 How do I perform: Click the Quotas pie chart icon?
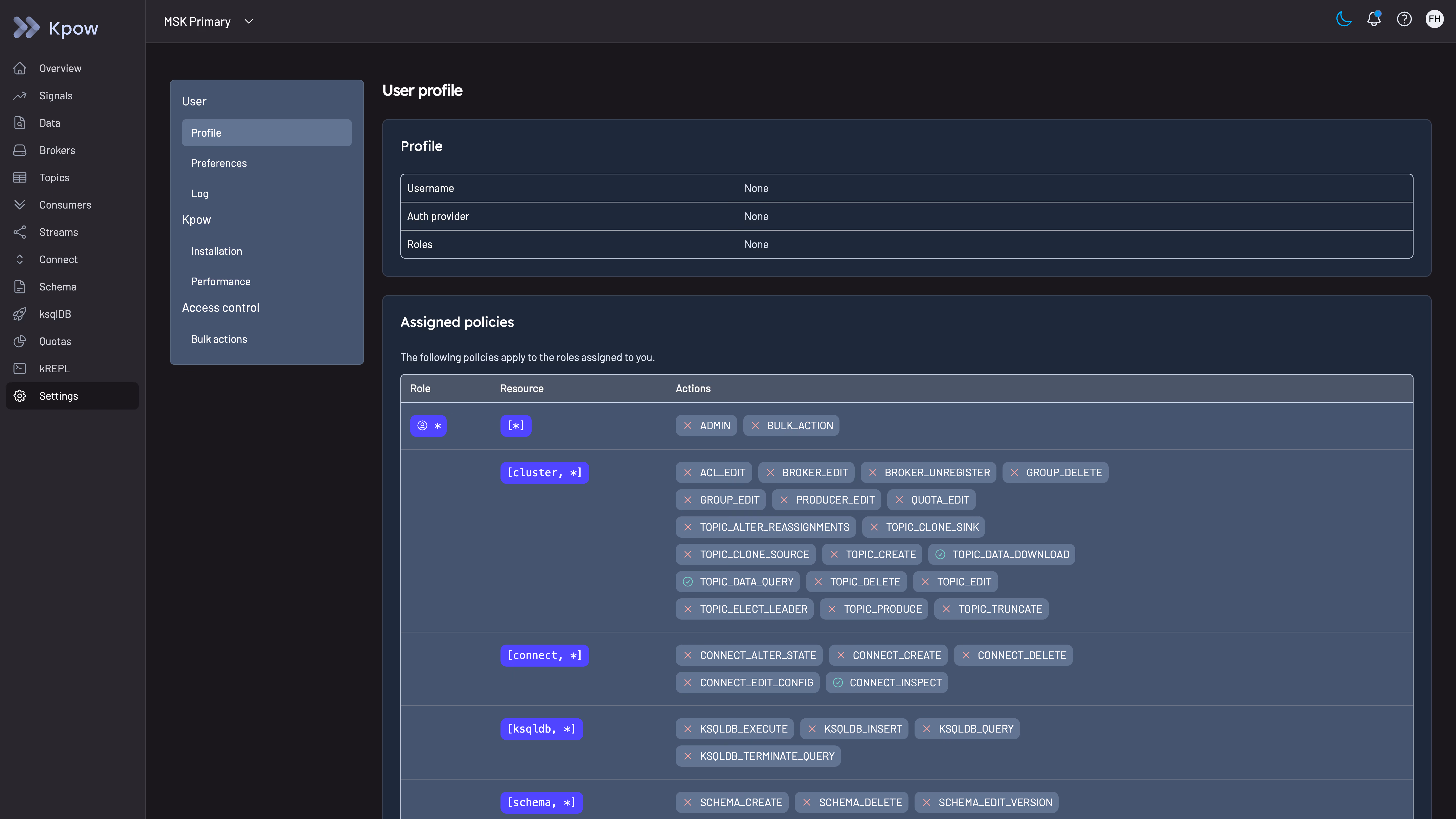20,342
